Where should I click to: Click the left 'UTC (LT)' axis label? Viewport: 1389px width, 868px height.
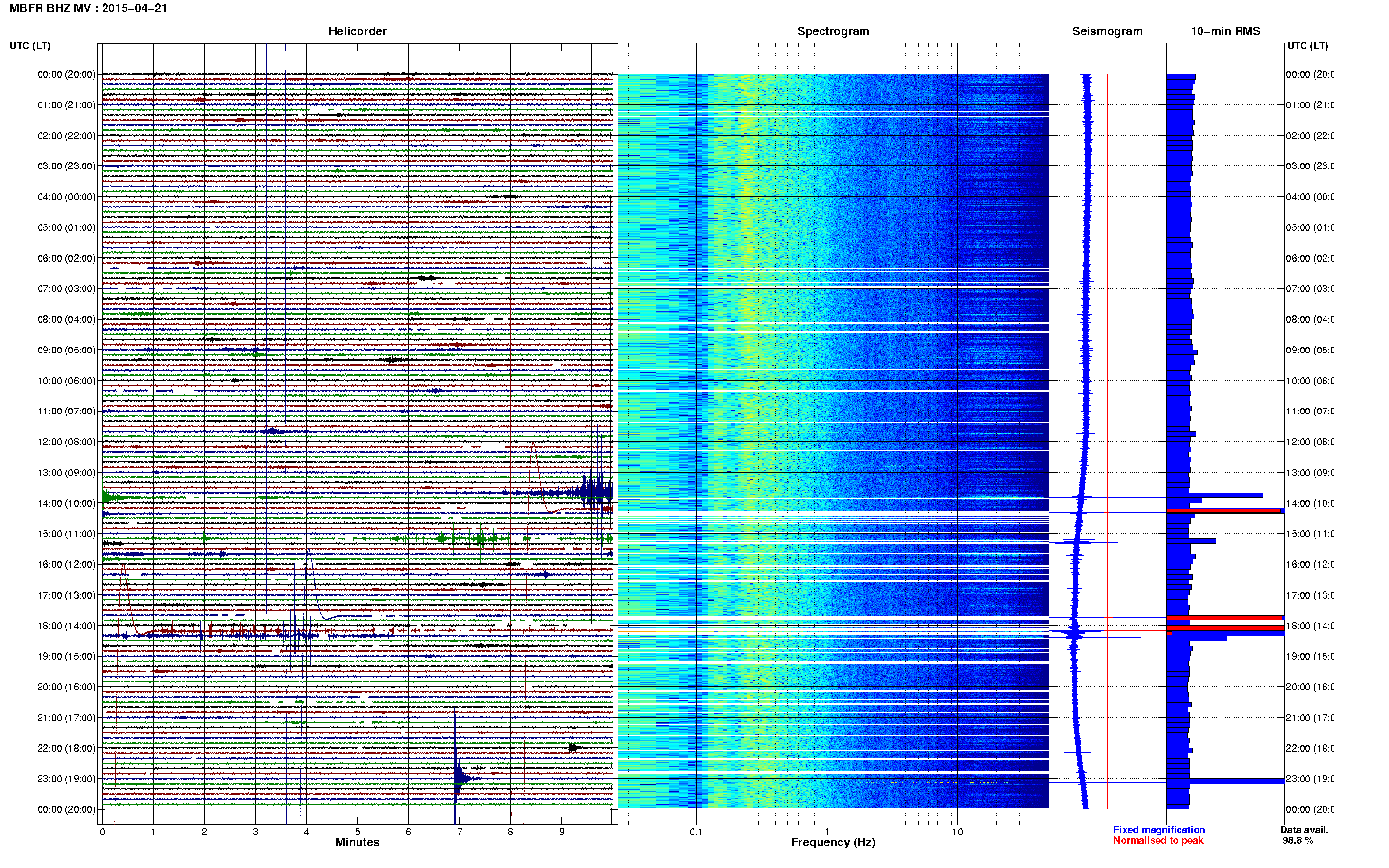point(30,46)
